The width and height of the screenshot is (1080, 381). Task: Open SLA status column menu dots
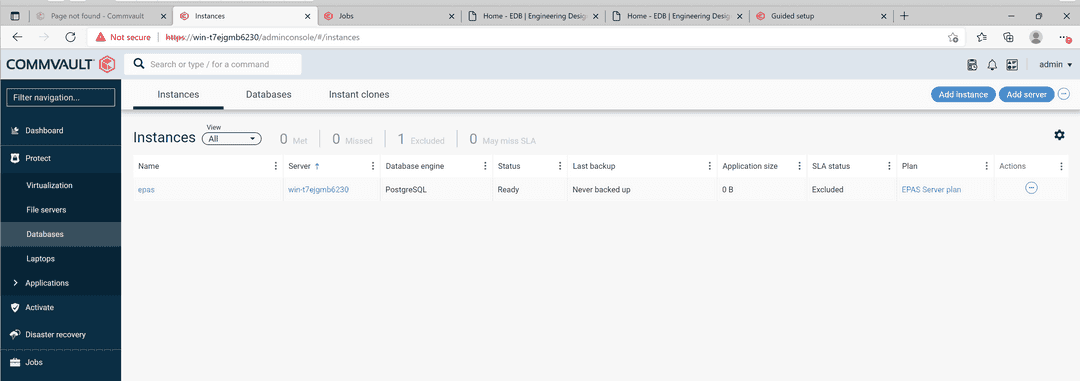pos(889,166)
